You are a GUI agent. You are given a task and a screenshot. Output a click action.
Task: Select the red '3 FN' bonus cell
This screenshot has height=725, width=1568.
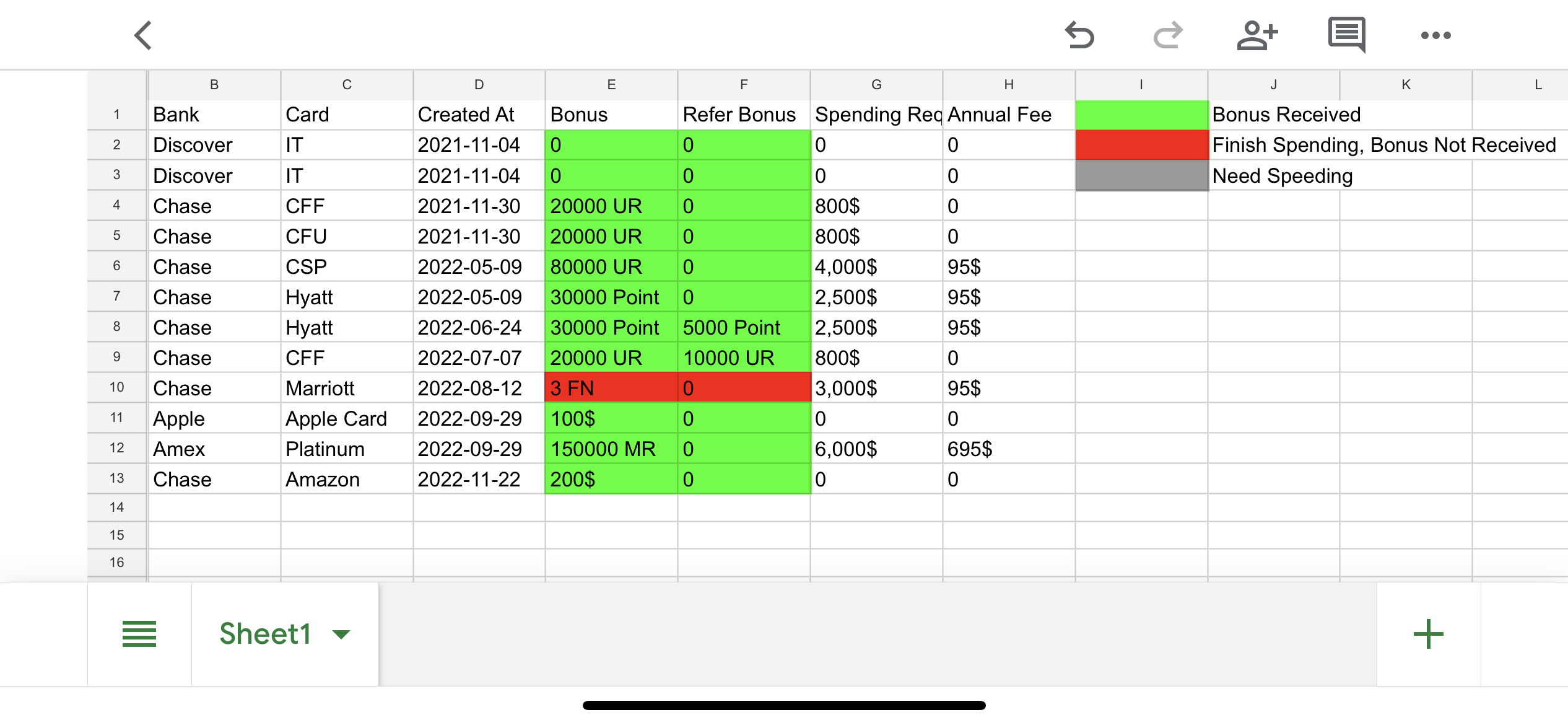click(x=611, y=388)
